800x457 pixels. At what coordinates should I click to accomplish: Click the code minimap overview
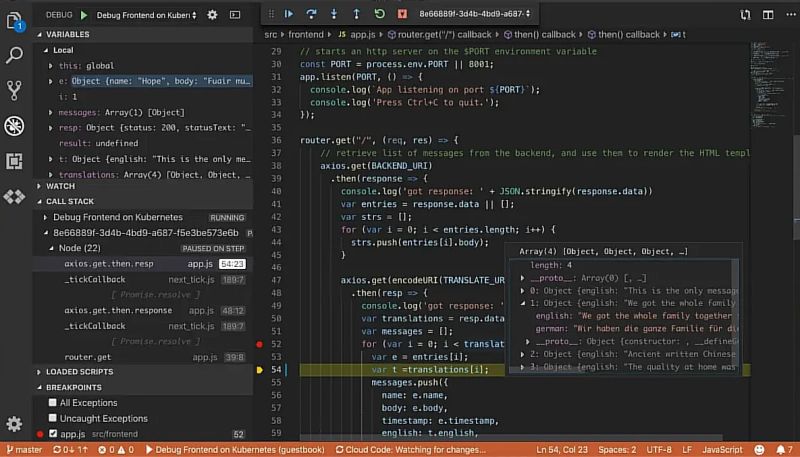(771, 87)
